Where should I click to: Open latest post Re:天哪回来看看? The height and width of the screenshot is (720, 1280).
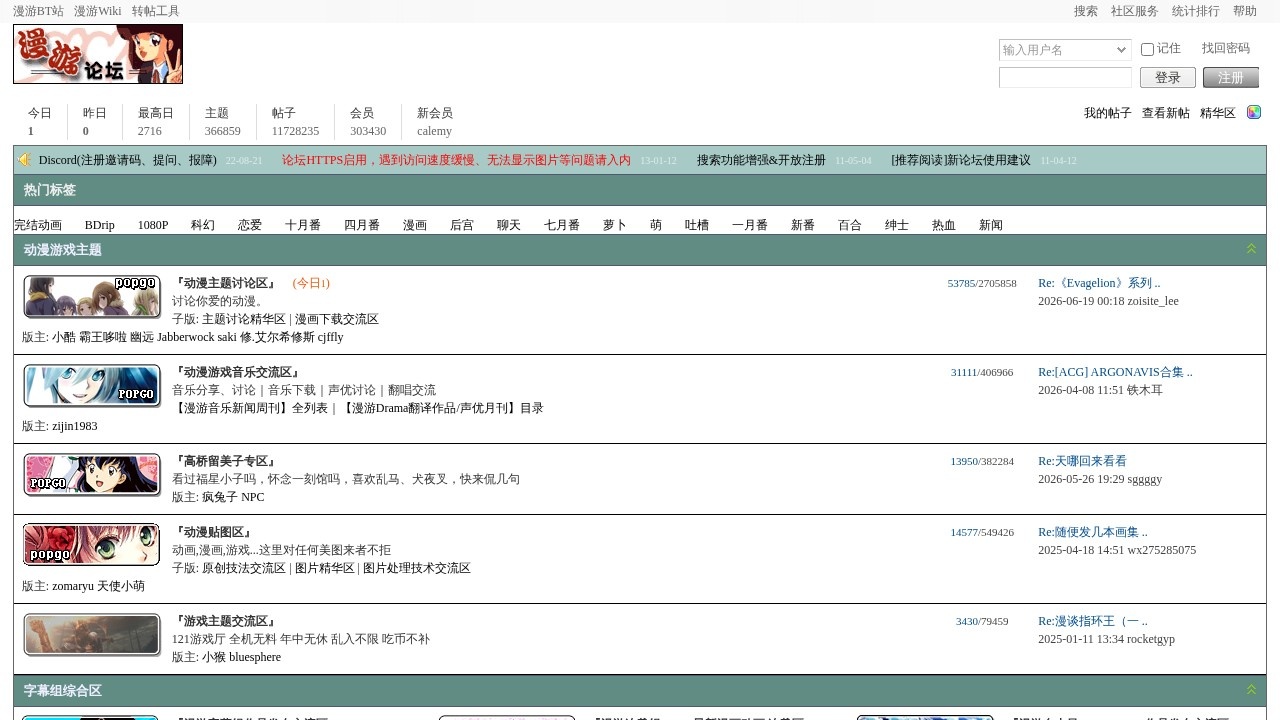[x=1082, y=461]
